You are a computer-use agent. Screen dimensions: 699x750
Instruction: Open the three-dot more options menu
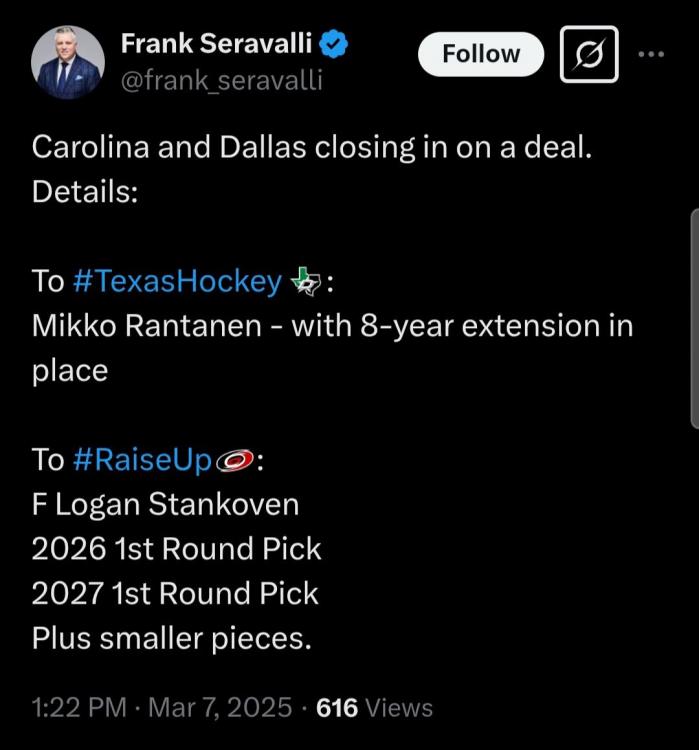(651, 54)
